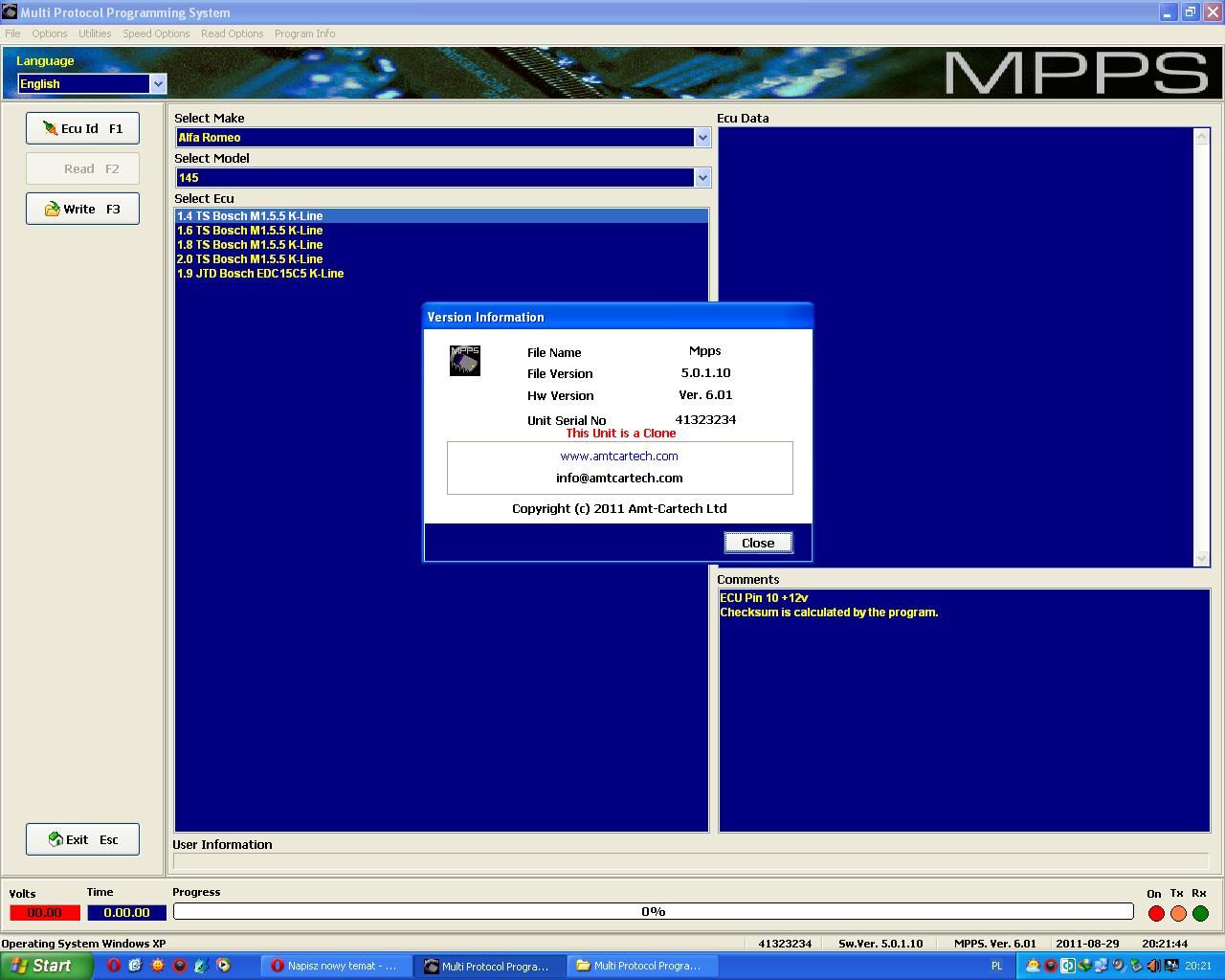Select '1.4 TS Bosch M1.5.5 K-Line' ECU
1225x980 pixels.
[x=441, y=216]
